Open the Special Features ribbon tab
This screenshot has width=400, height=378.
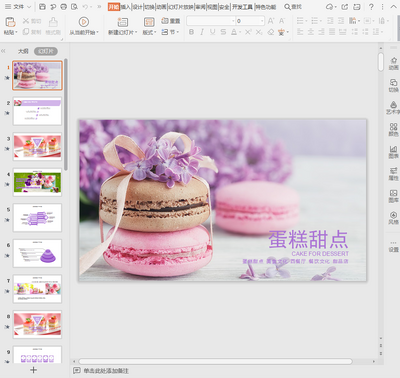click(x=266, y=7)
